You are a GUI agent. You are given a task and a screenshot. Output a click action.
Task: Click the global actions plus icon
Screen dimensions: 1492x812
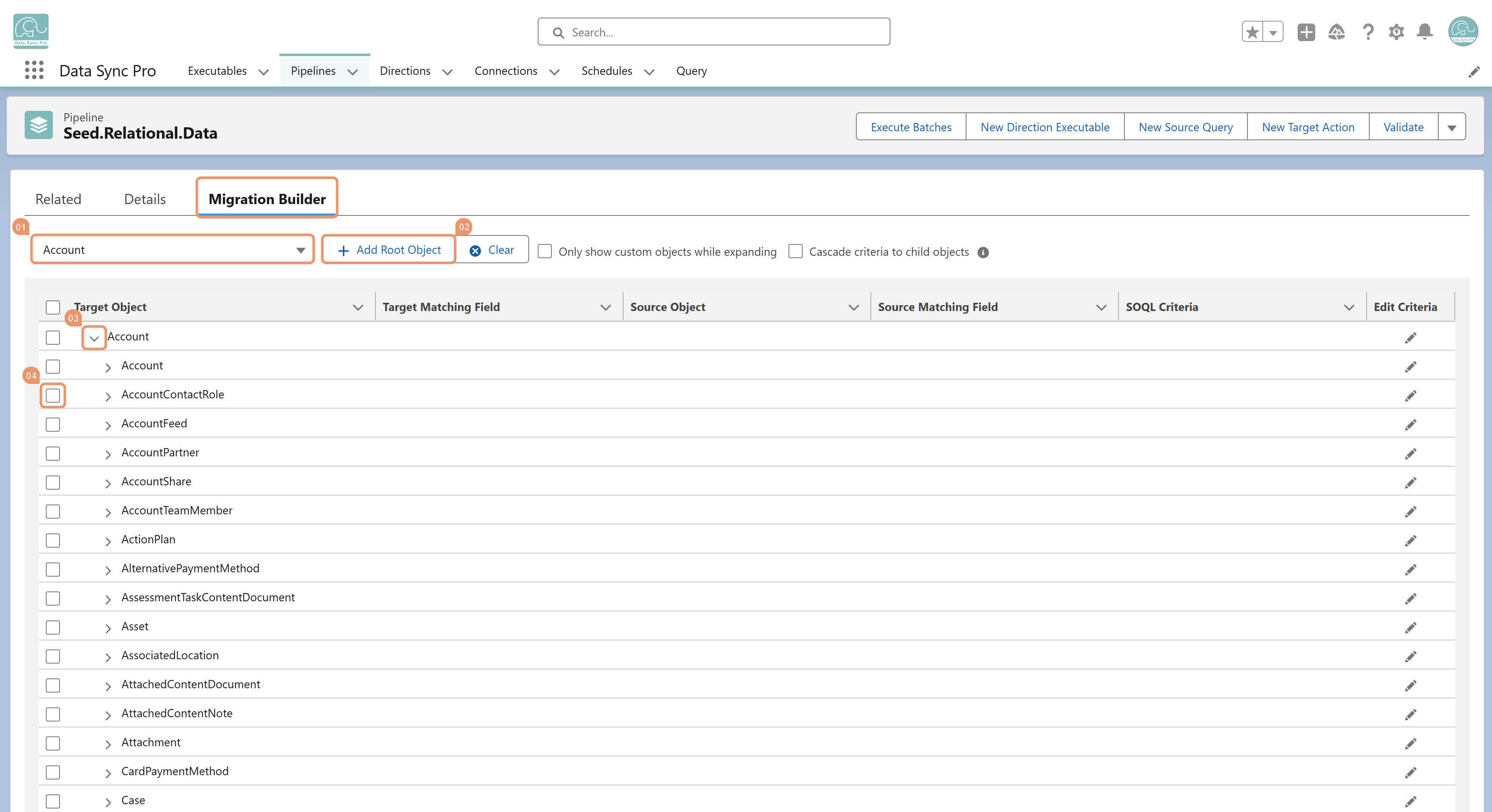pyautogui.click(x=1306, y=32)
